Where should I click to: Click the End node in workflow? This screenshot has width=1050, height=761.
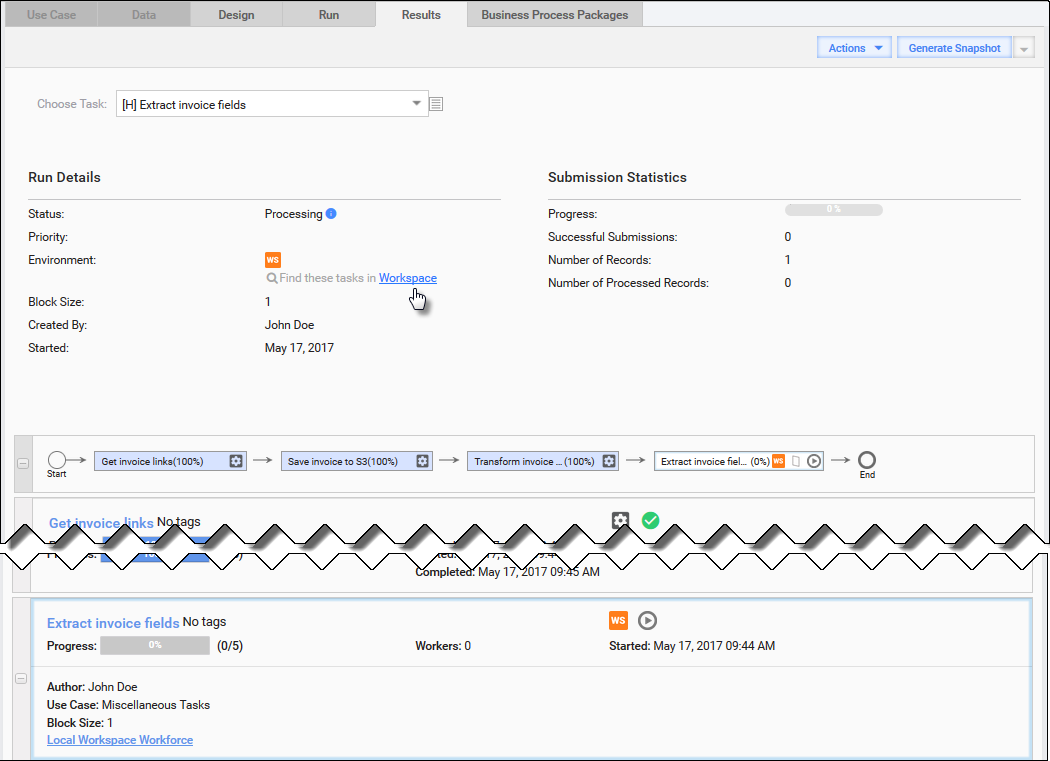pyautogui.click(x=867, y=460)
